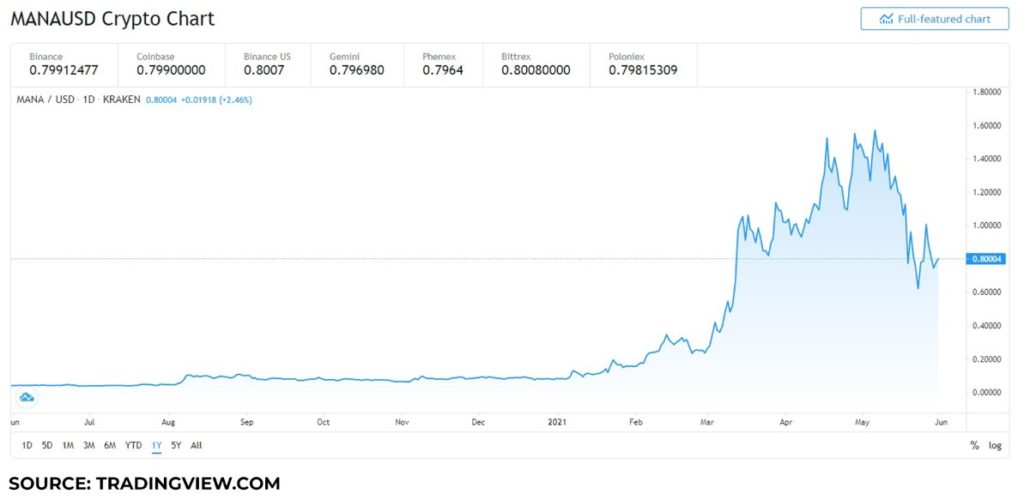Select the 1Y time range
1024x500 pixels.
[x=157, y=445]
